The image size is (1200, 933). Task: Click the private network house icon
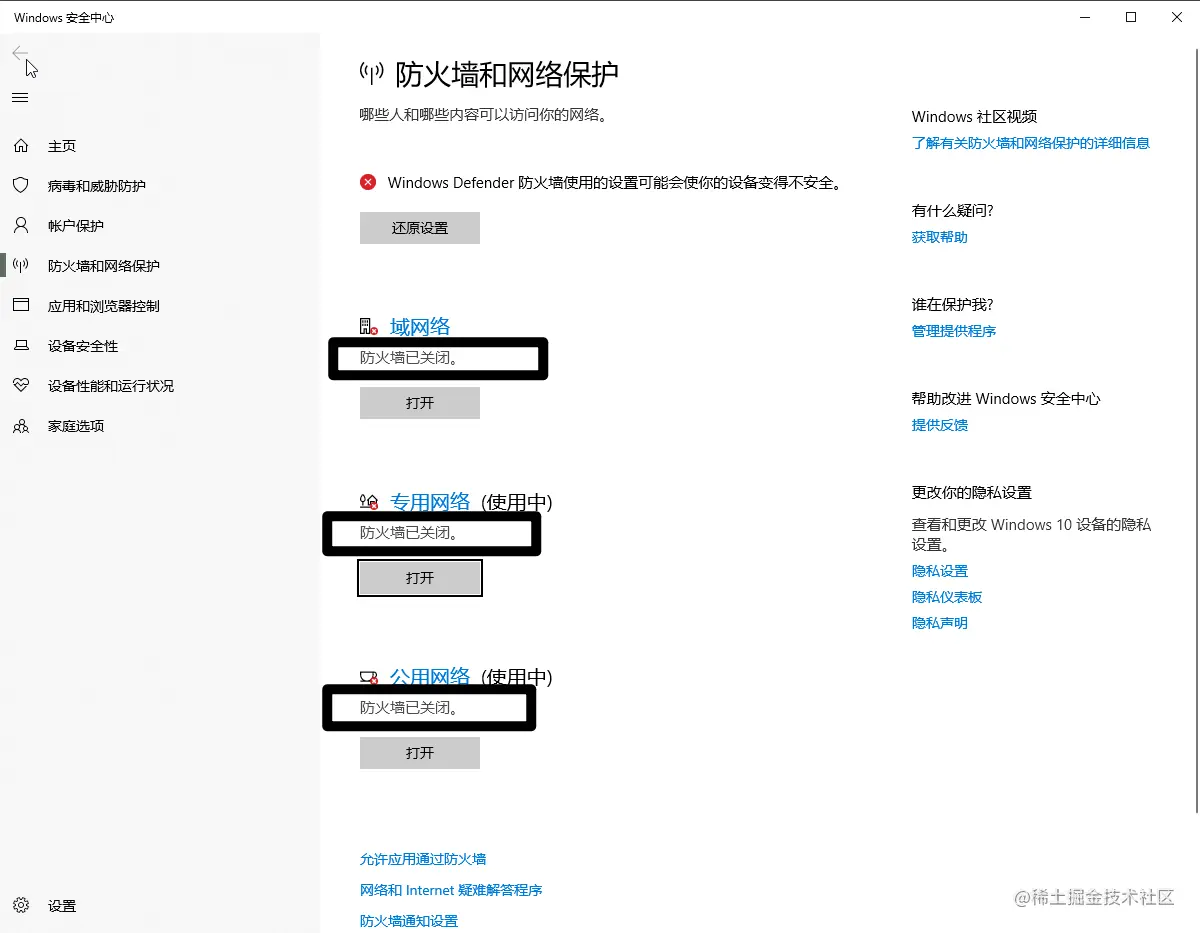coord(369,501)
